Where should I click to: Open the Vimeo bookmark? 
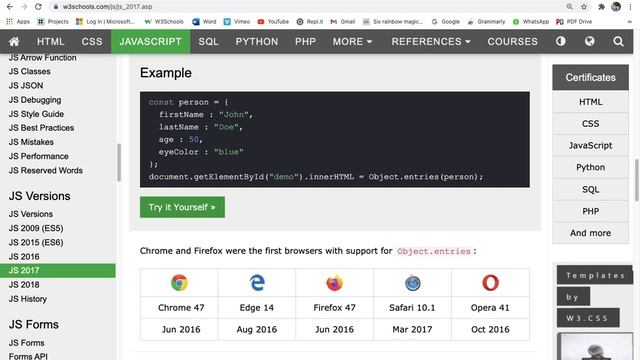(x=237, y=22)
